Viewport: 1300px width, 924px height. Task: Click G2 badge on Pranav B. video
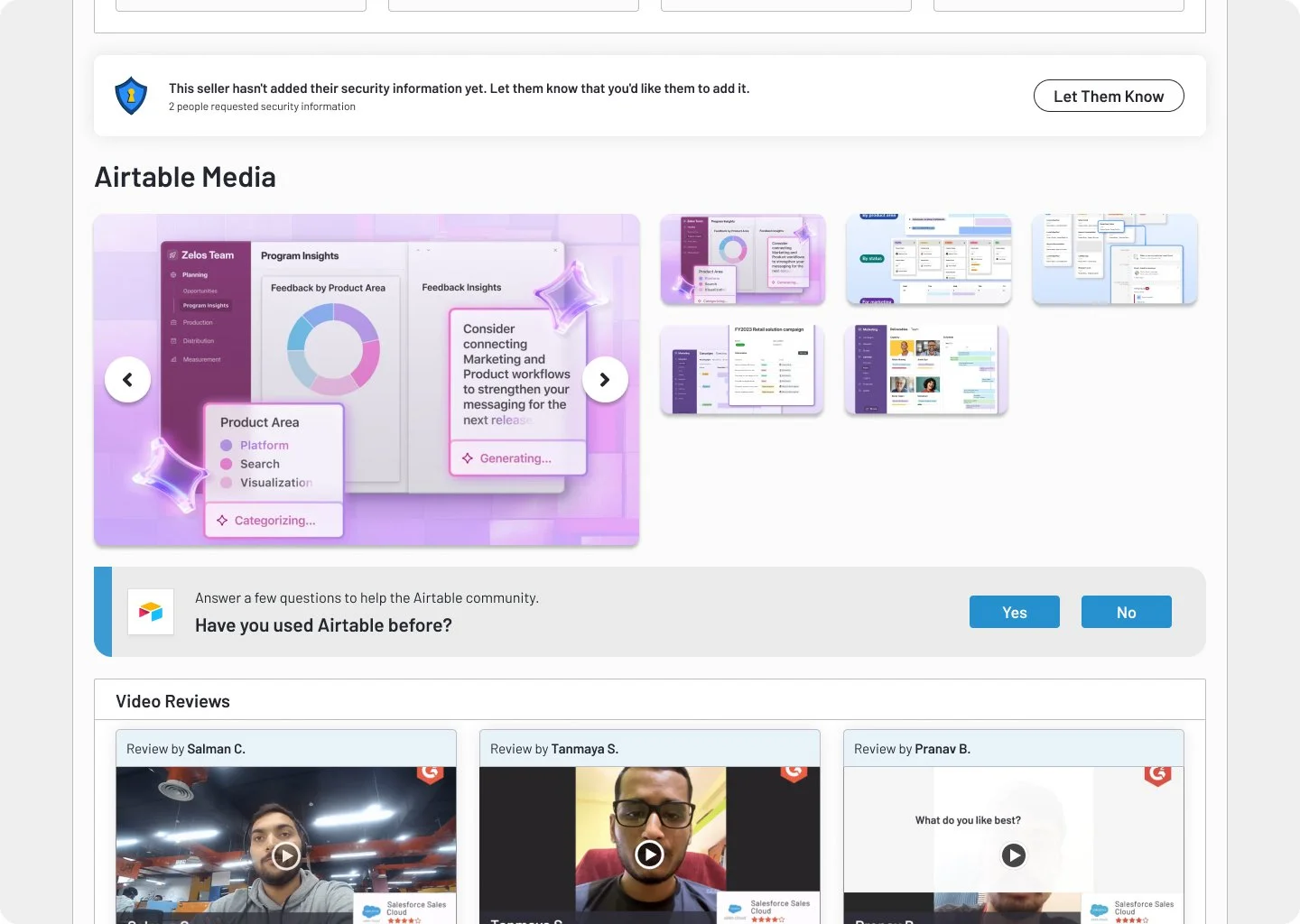pos(1157,776)
